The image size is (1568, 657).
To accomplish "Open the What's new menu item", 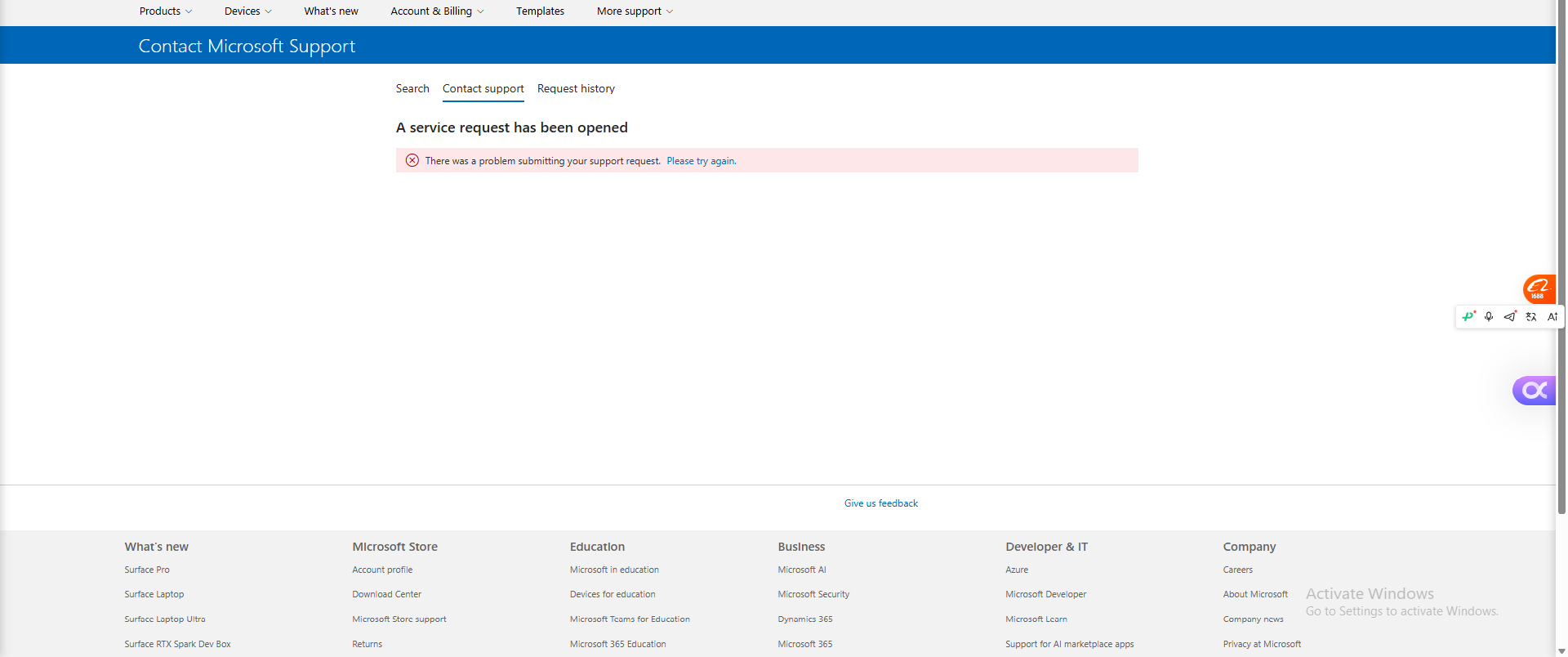I will pyautogui.click(x=331, y=11).
